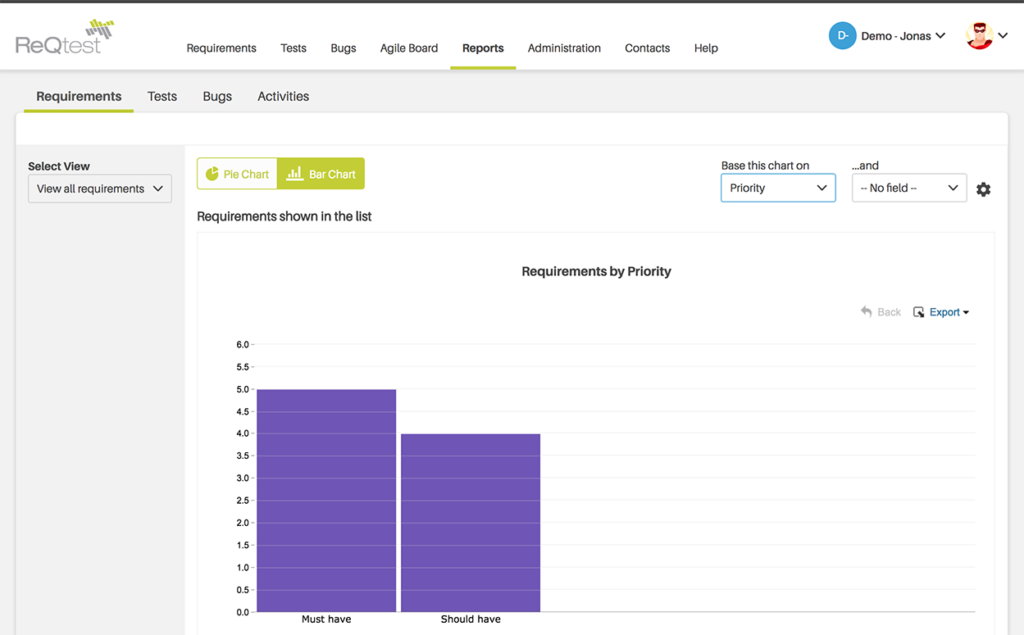Open the Help menu link
The image size is (1024, 635).
tap(706, 48)
